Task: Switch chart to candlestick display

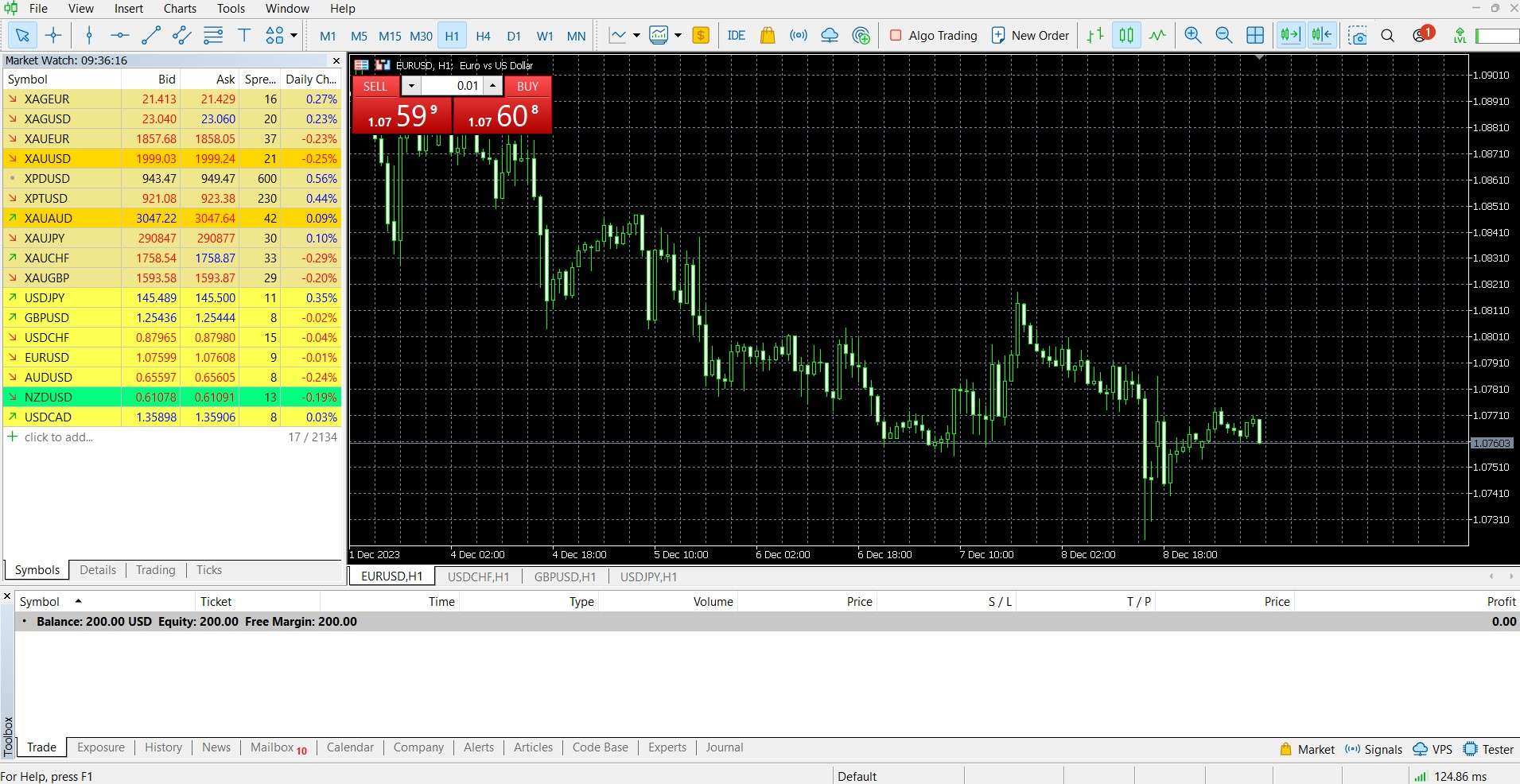Action: (x=1126, y=35)
